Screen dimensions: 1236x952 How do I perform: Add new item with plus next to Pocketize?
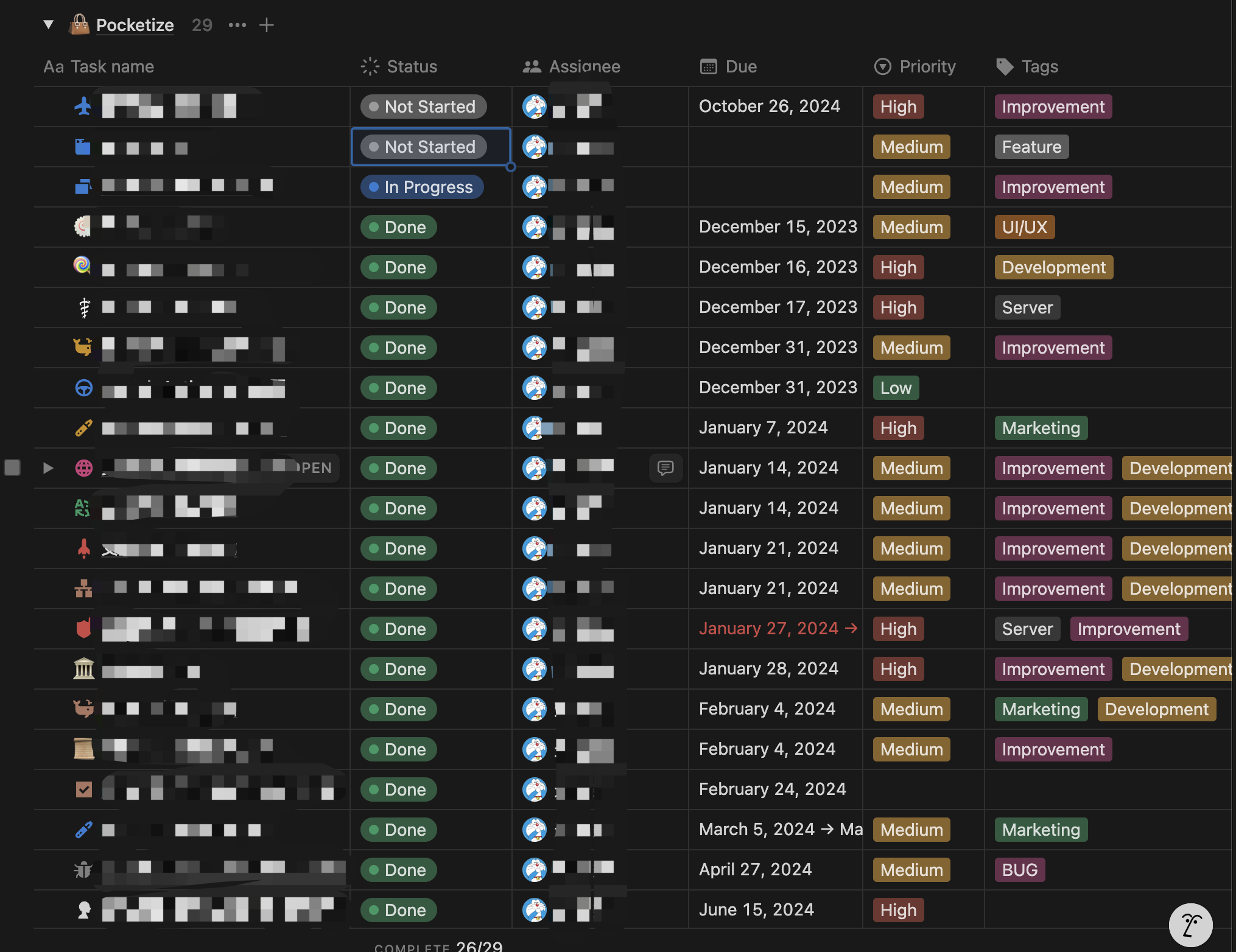pyautogui.click(x=266, y=25)
